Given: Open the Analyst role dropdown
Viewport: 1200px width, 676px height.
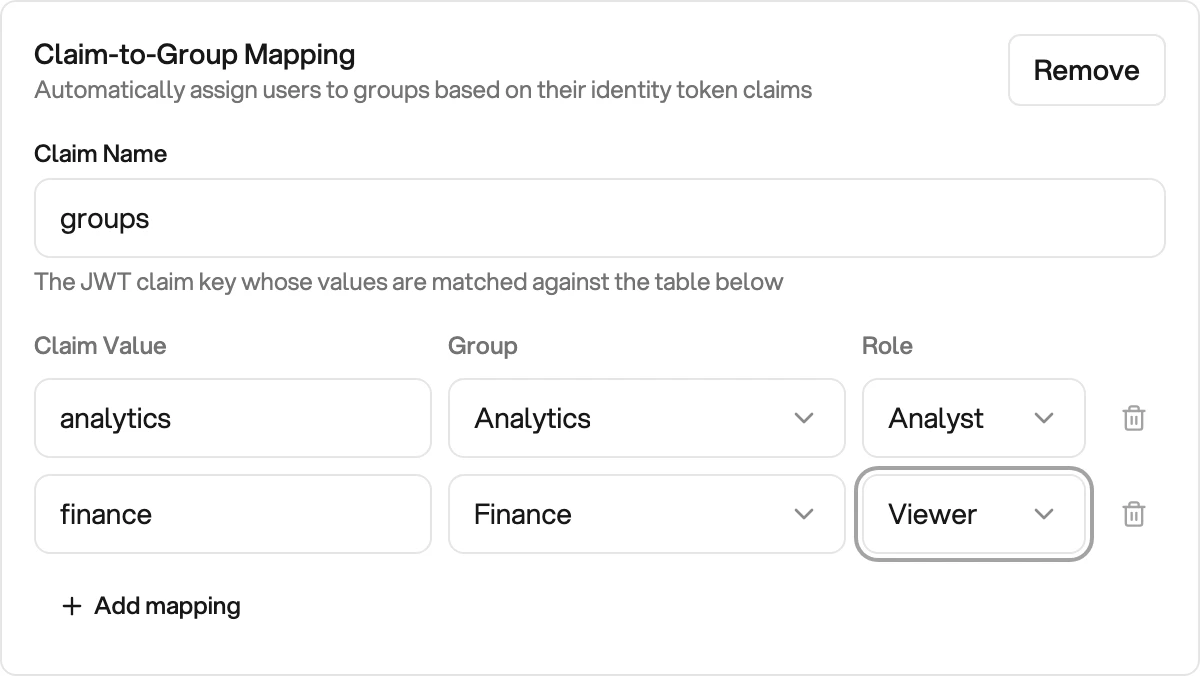Looking at the screenshot, I should [974, 418].
